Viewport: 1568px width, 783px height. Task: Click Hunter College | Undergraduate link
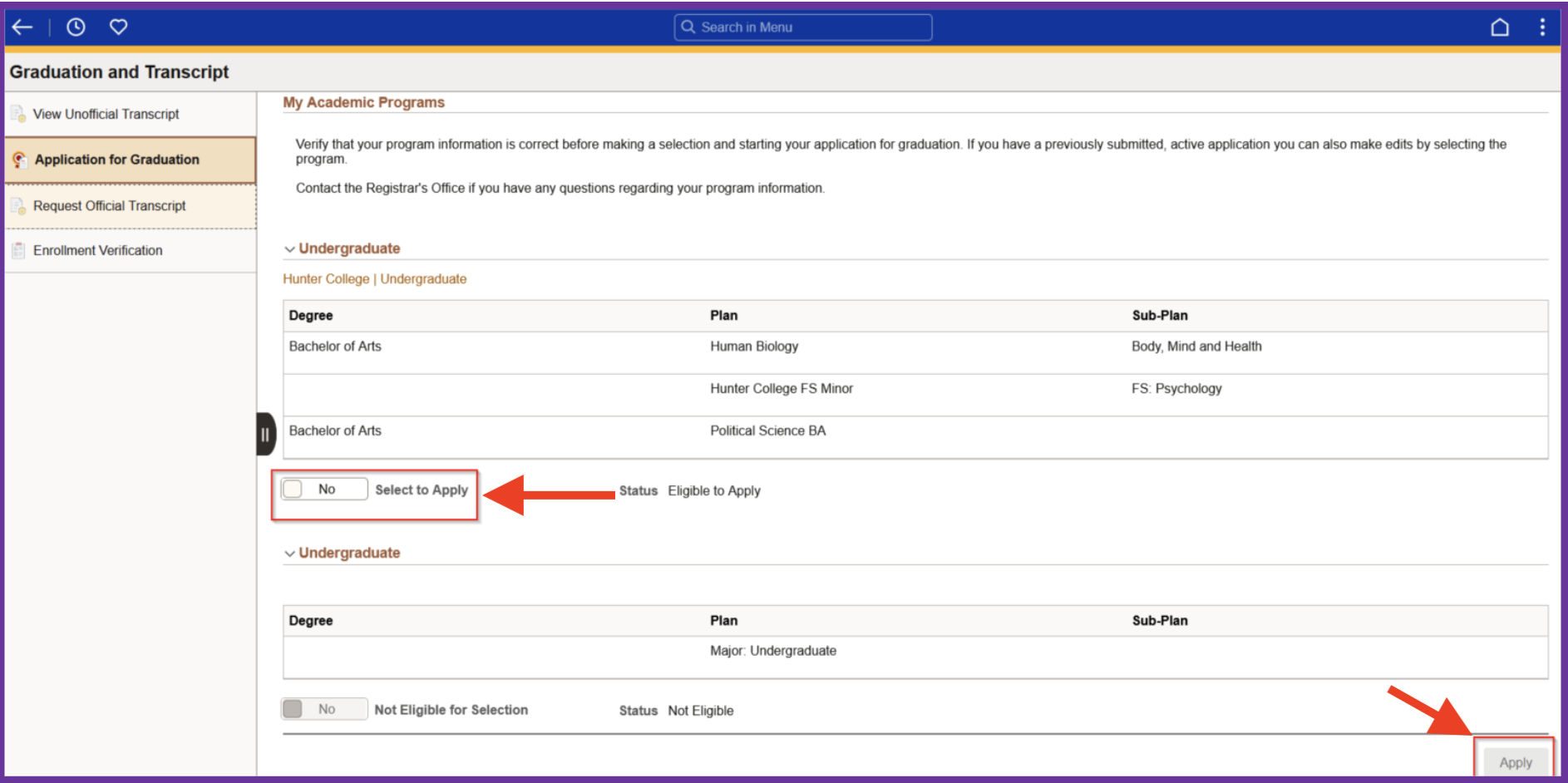coord(374,279)
